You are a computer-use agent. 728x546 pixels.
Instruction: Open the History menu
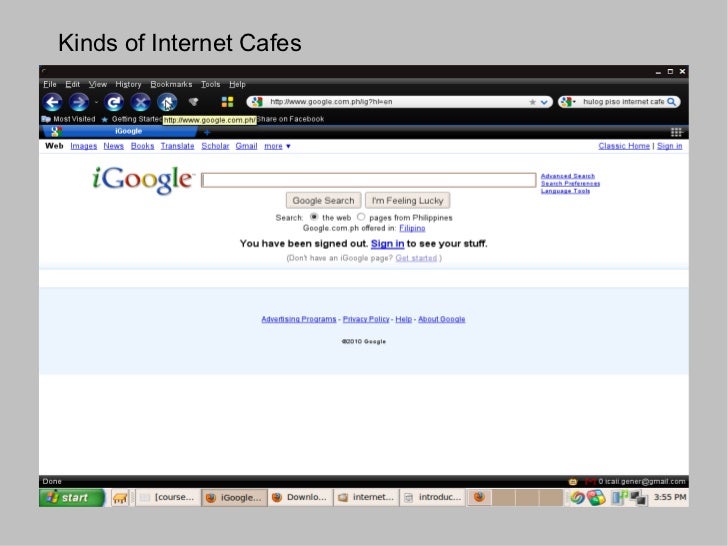[128, 84]
